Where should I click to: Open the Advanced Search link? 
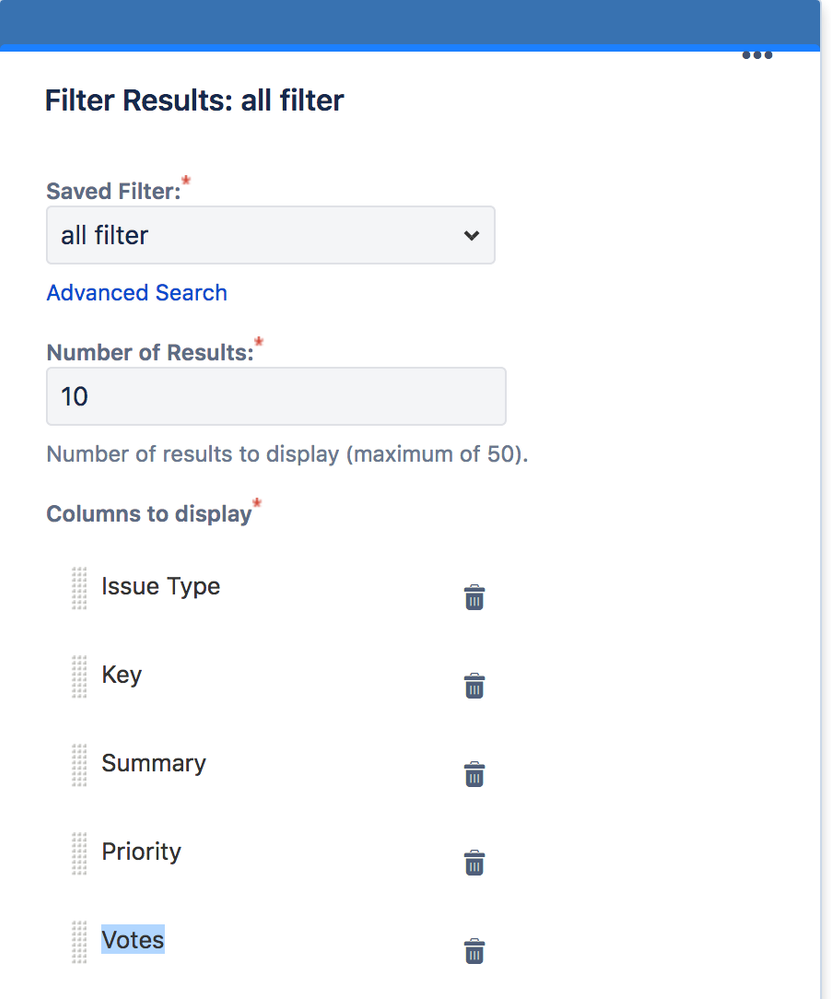tap(137, 293)
